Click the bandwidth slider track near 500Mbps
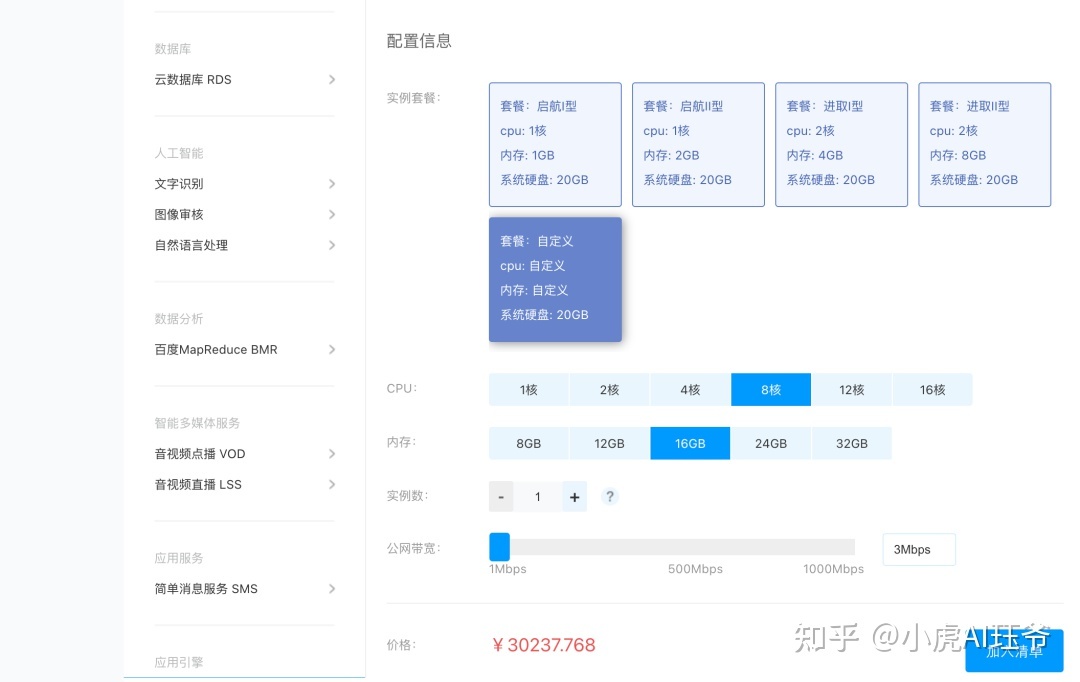This screenshot has width=1080, height=682. pos(696,547)
